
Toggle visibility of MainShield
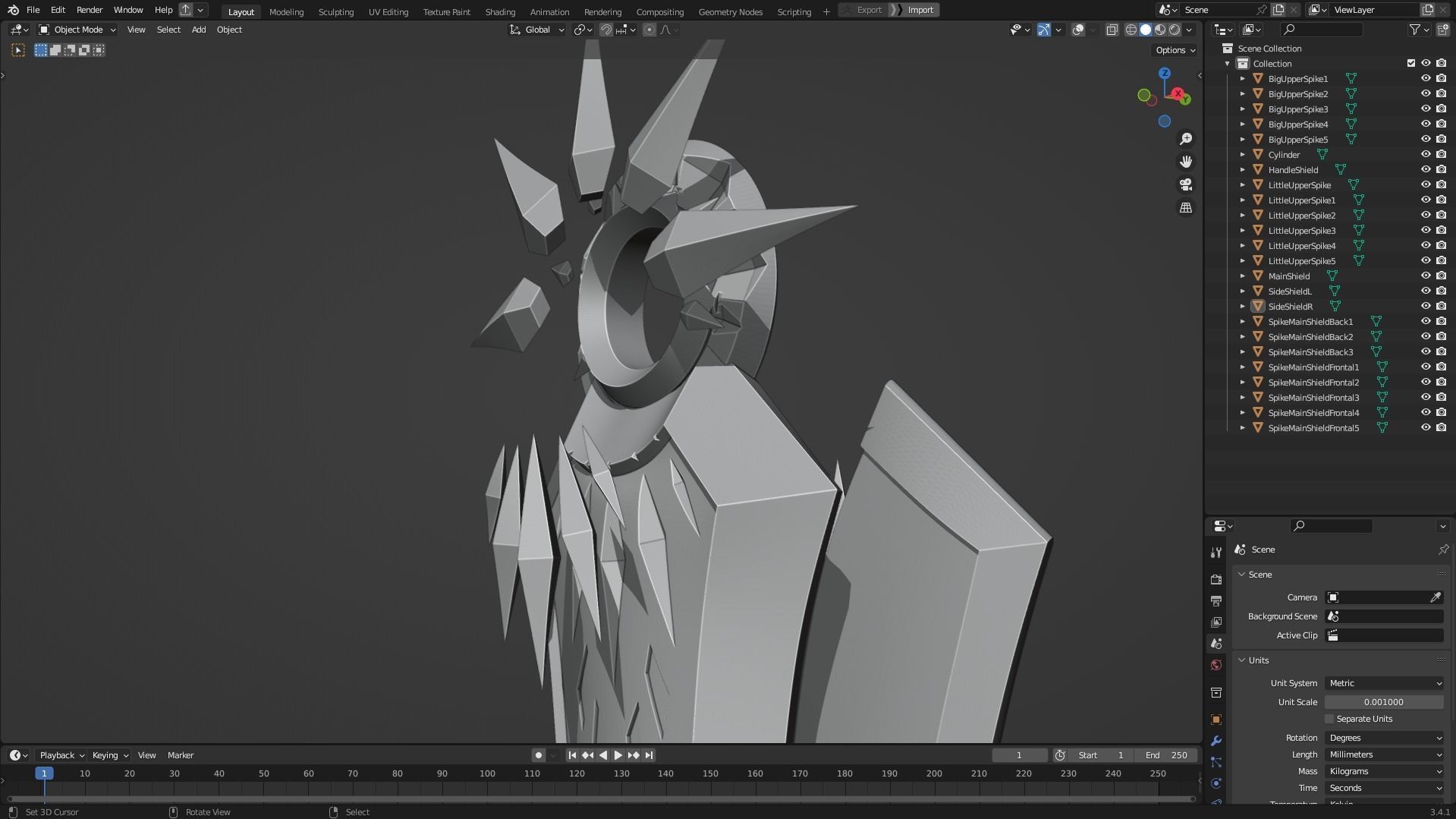1426,276
